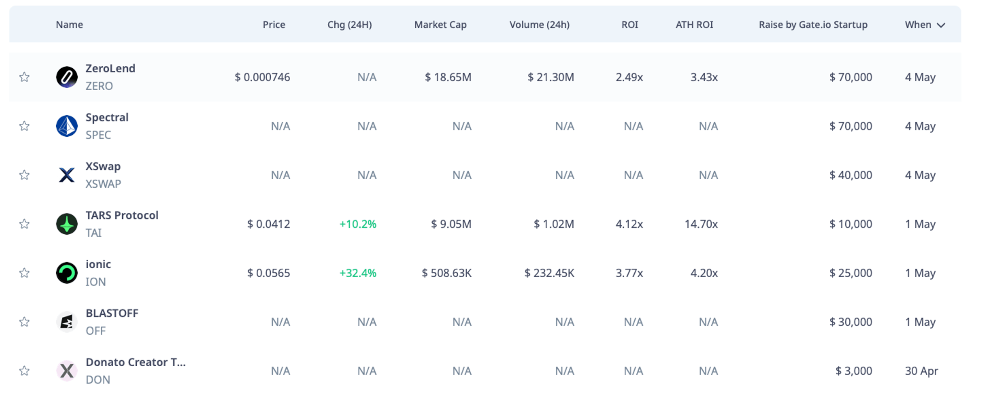This screenshot has height=401, width=1000.
Task: Open the Donato Creator T... project link
Action: 136,362
